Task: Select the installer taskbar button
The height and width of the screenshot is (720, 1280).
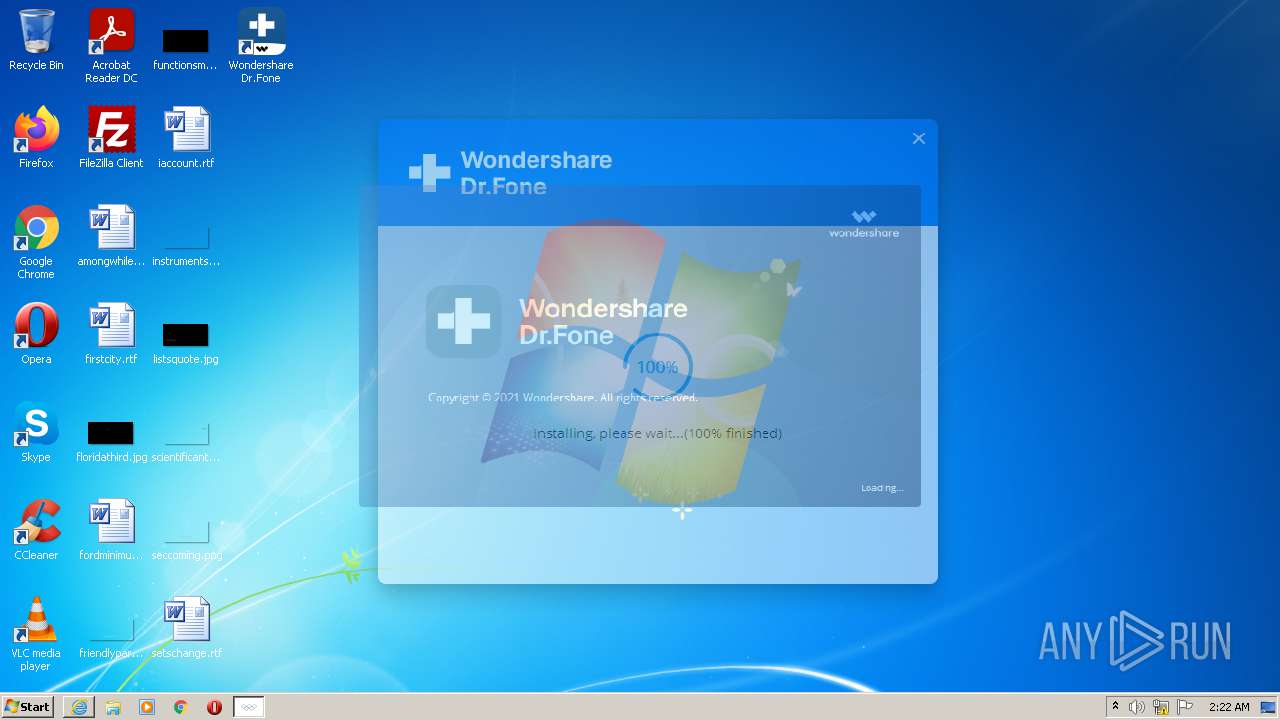Action: pos(249,707)
